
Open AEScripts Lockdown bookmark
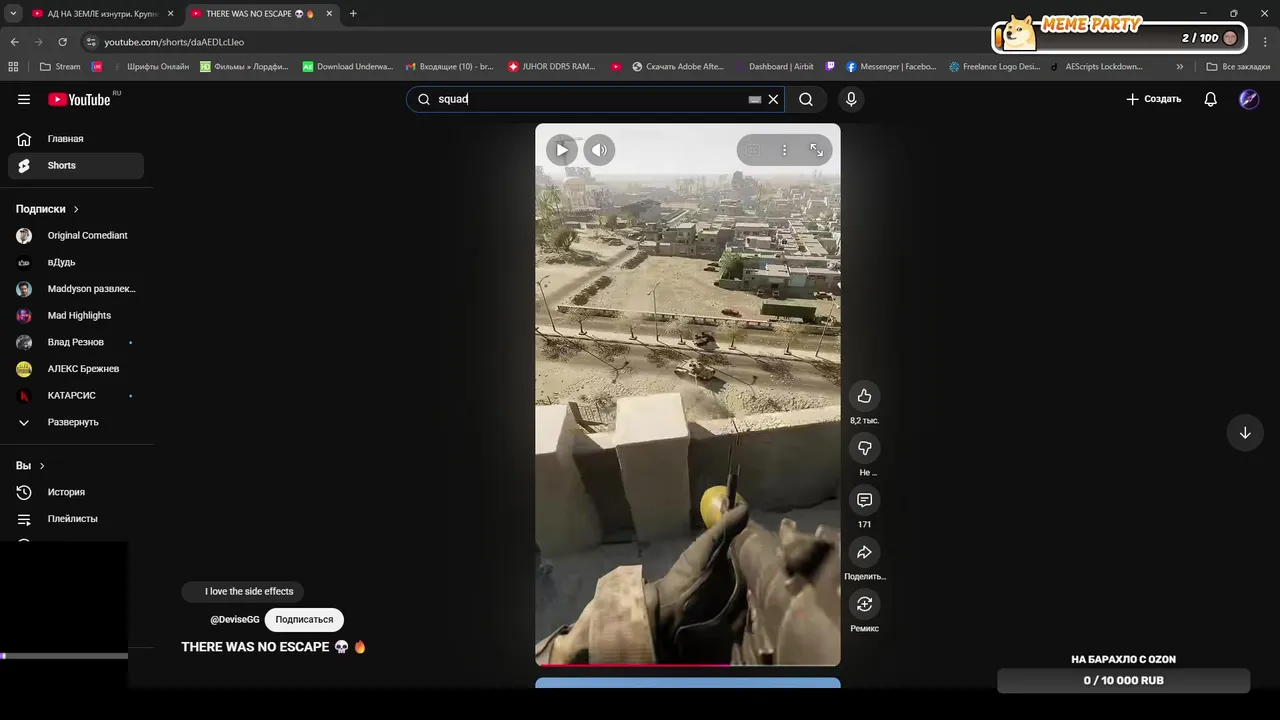tap(1096, 67)
